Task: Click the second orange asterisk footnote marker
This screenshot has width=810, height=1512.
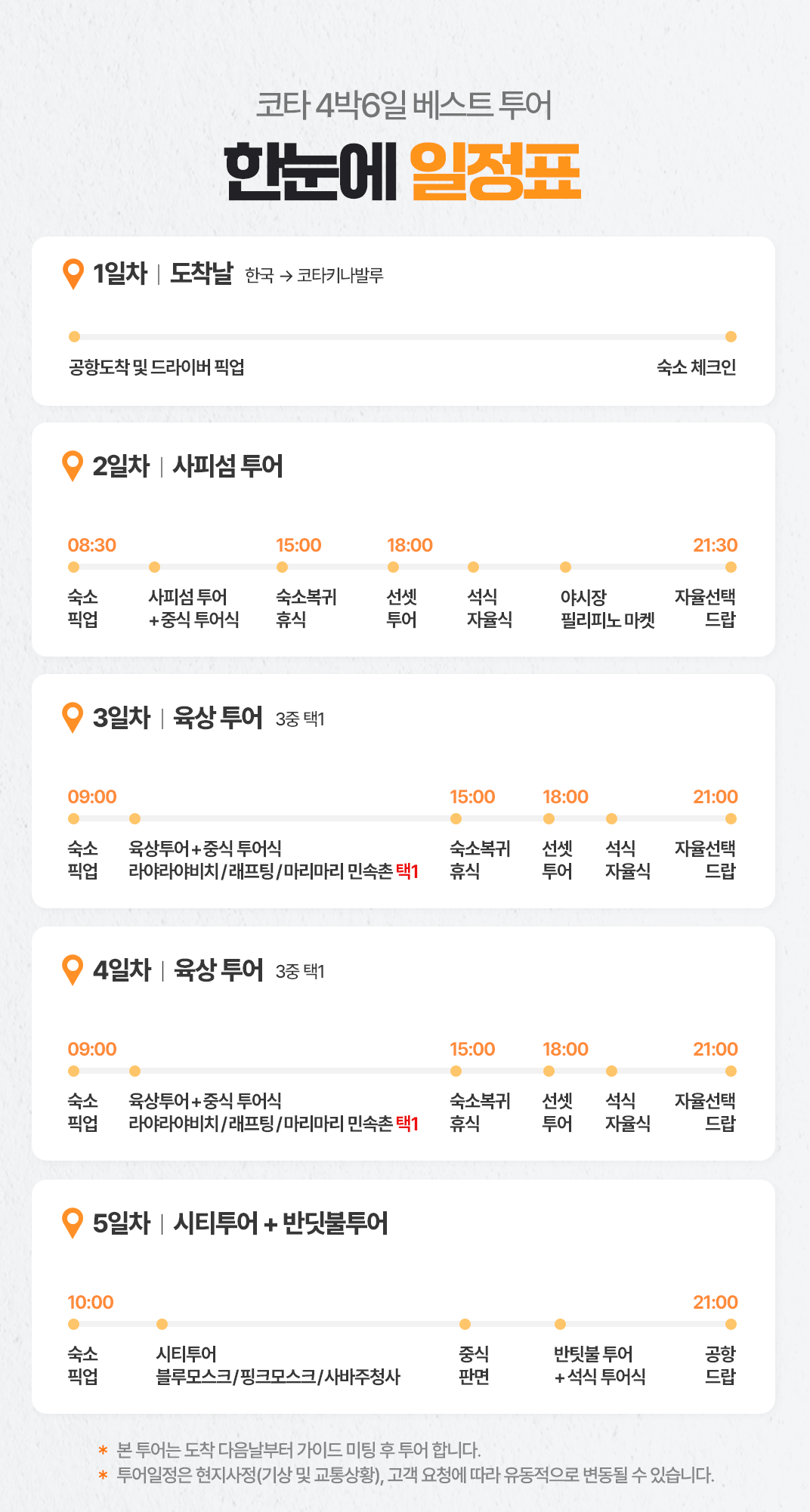Action: [x=103, y=1475]
